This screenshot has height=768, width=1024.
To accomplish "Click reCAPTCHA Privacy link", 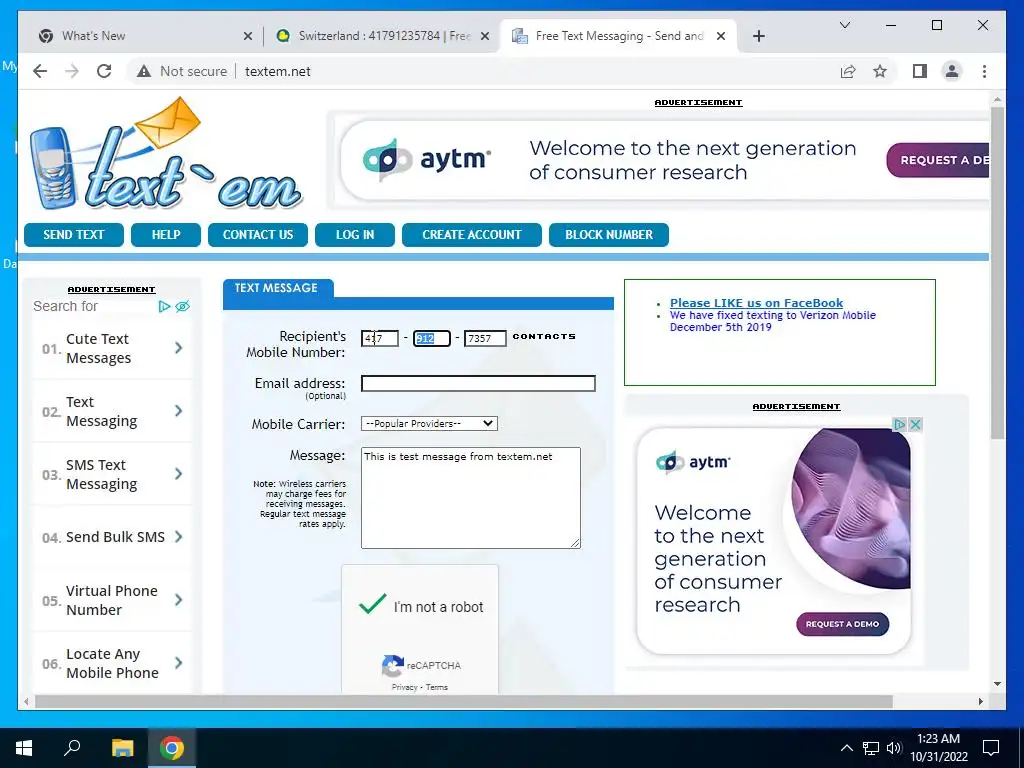I will pos(404,687).
